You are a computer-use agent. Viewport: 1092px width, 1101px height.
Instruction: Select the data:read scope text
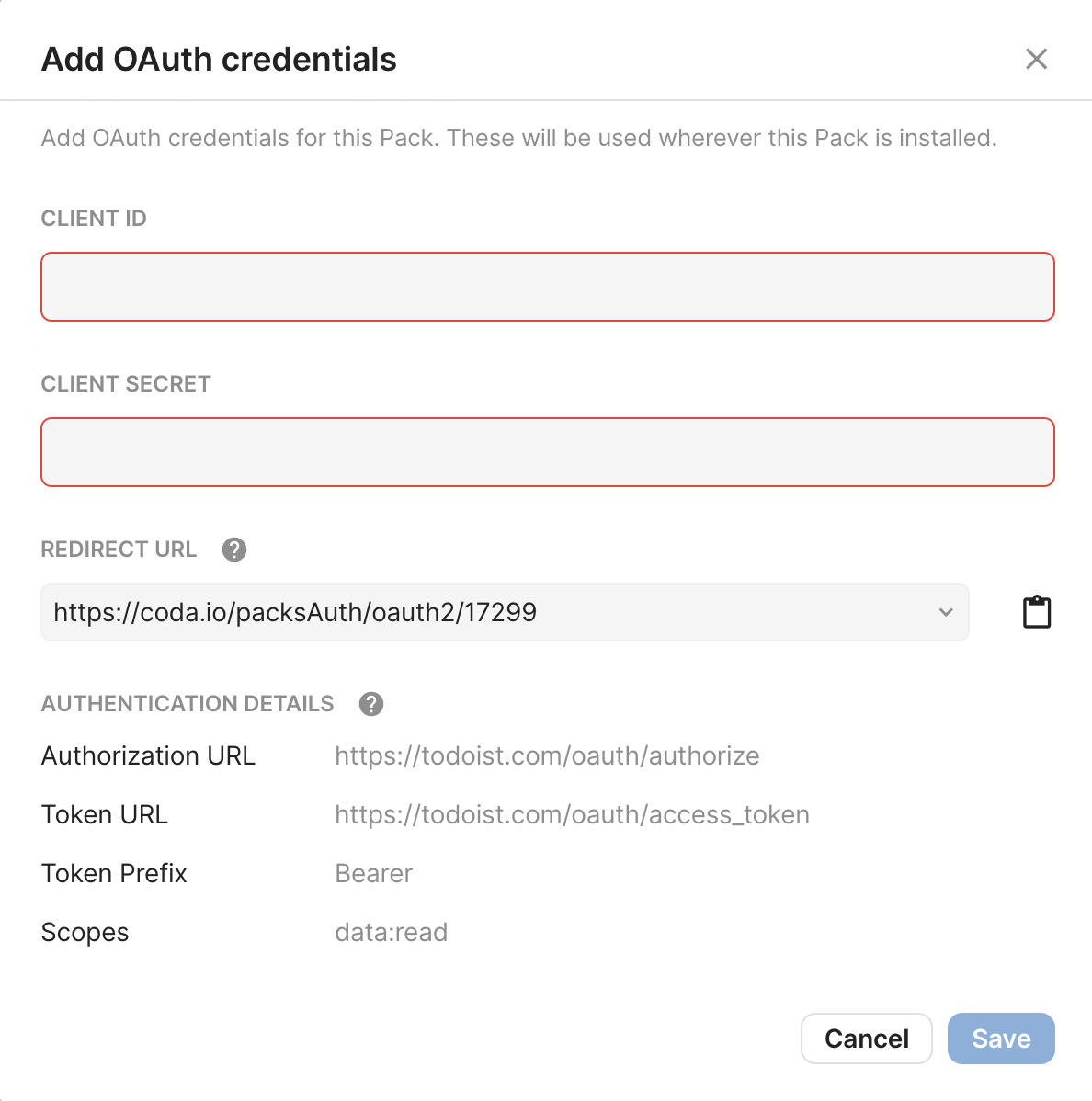click(392, 932)
